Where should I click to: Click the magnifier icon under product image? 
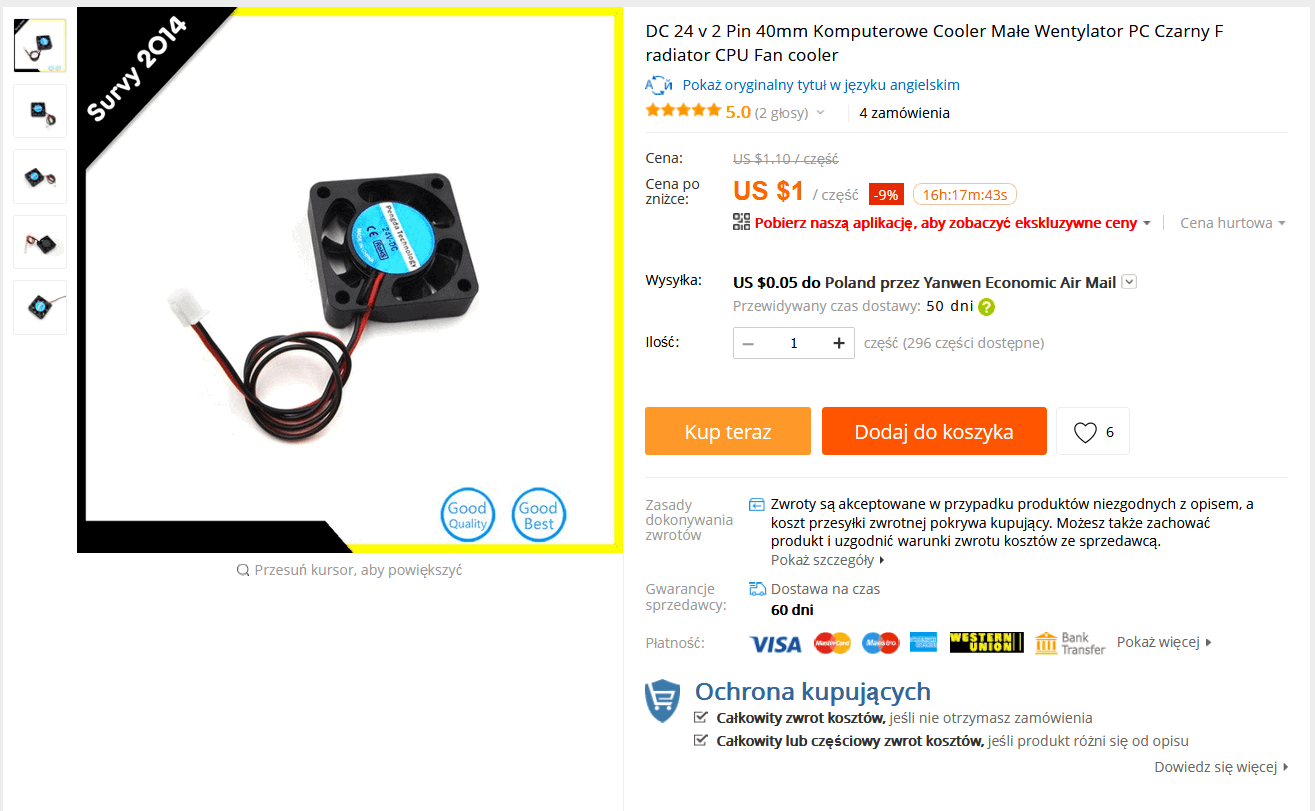(243, 570)
